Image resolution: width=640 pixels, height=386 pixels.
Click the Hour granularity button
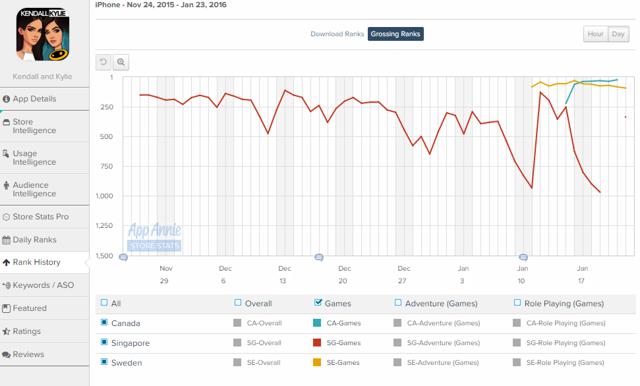click(x=596, y=34)
